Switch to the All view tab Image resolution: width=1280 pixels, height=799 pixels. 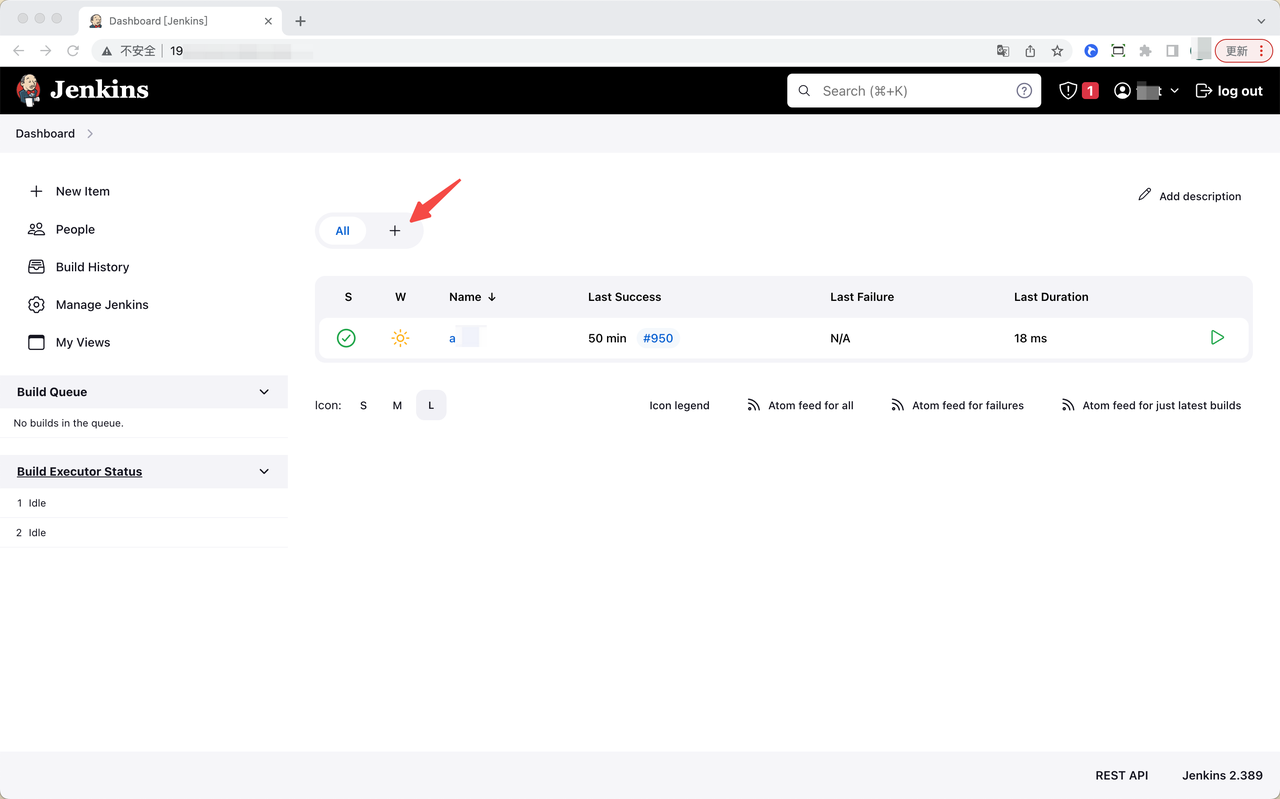click(x=342, y=231)
